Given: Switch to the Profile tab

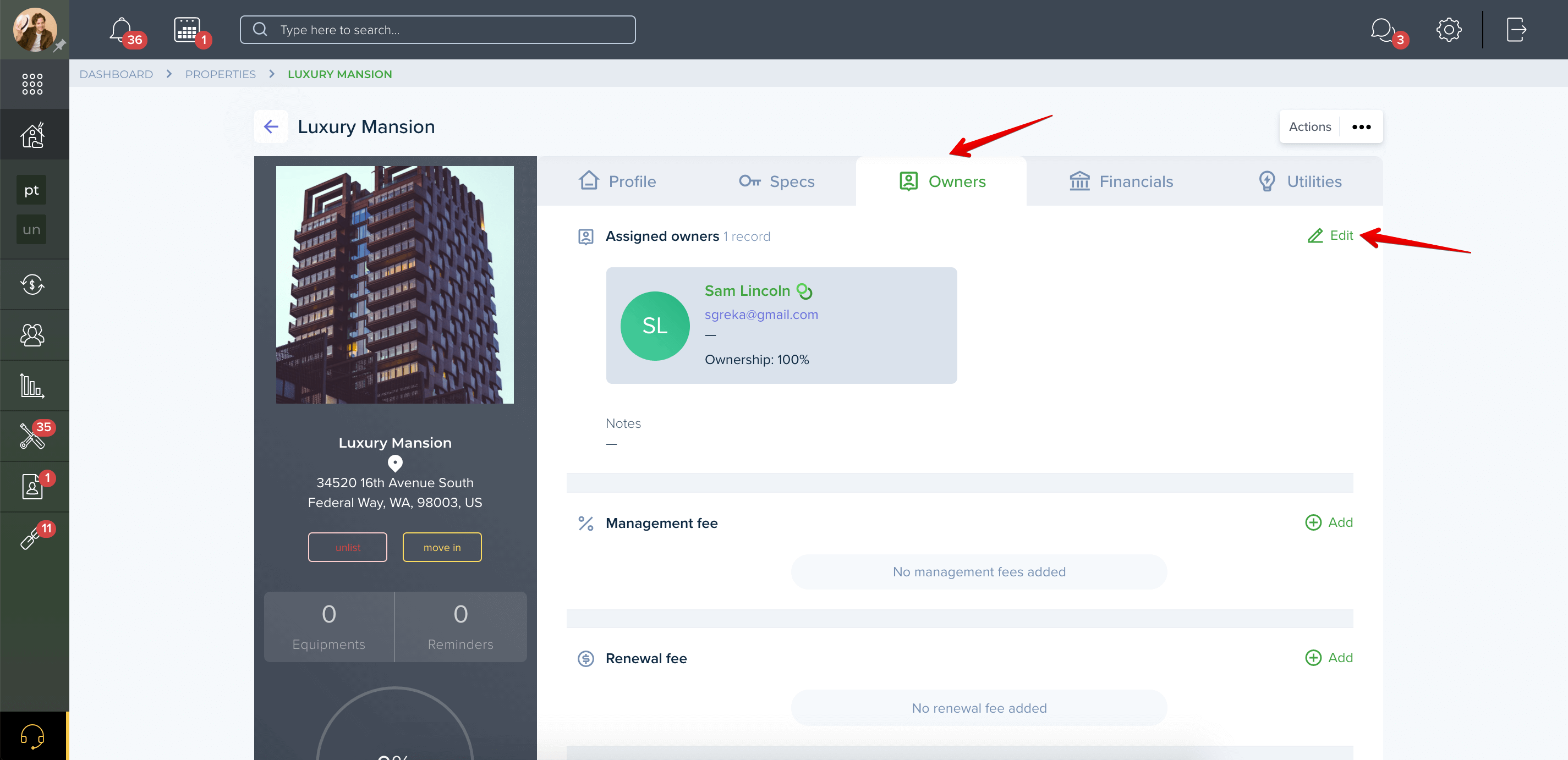Looking at the screenshot, I should coord(617,181).
